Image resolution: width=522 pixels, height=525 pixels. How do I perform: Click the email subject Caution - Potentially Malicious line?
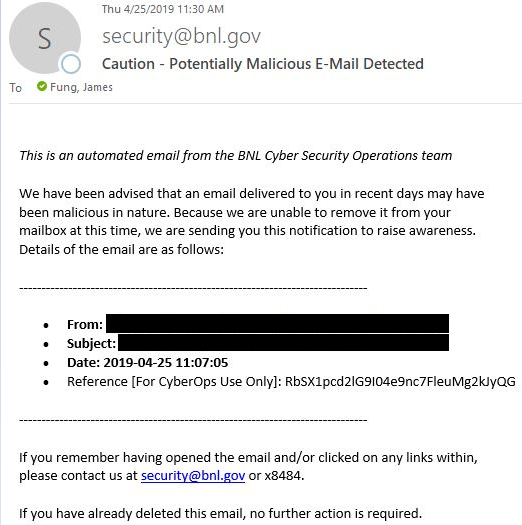263,64
